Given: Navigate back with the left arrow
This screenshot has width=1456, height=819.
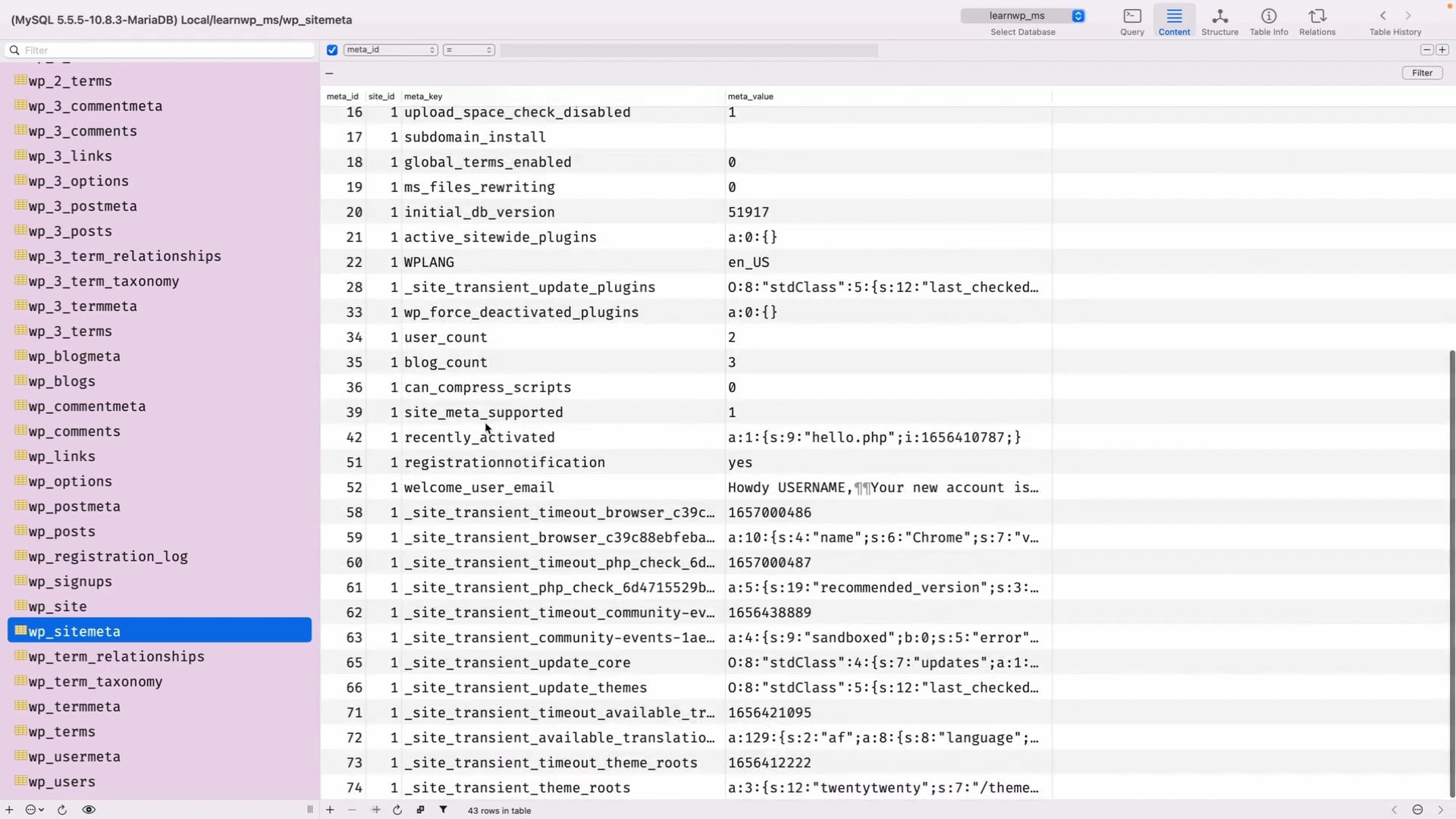Looking at the screenshot, I should (1382, 15).
